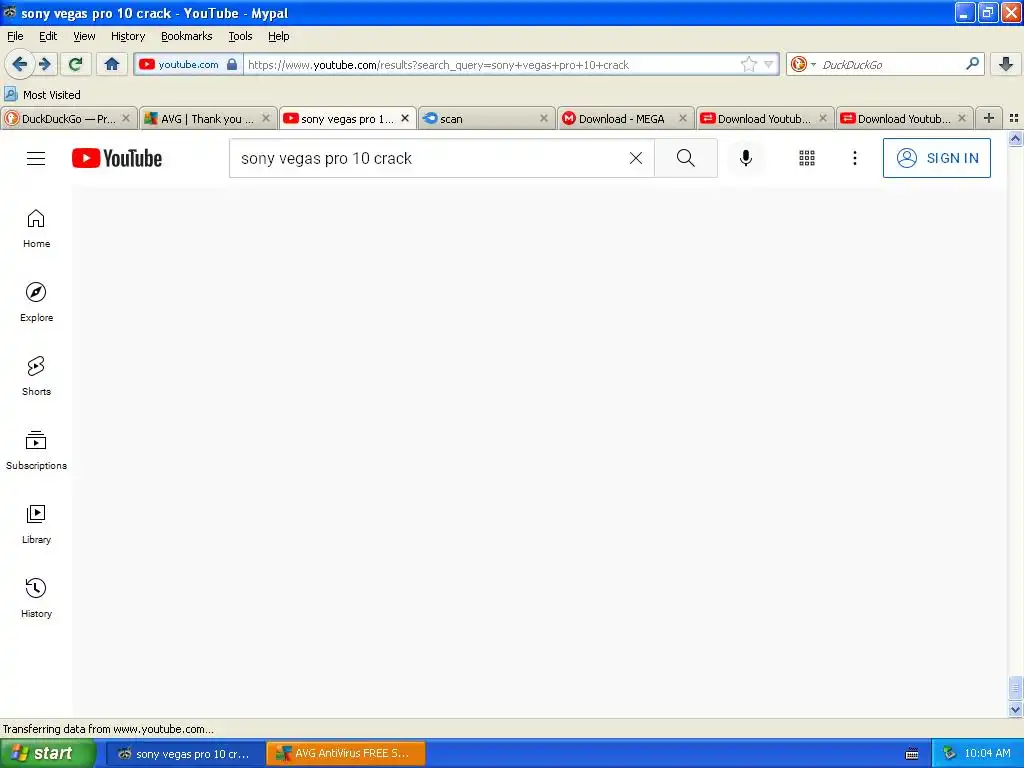
Task: Click the magnifier in the DuckDuckGo search box
Action: (x=972, y=64)
